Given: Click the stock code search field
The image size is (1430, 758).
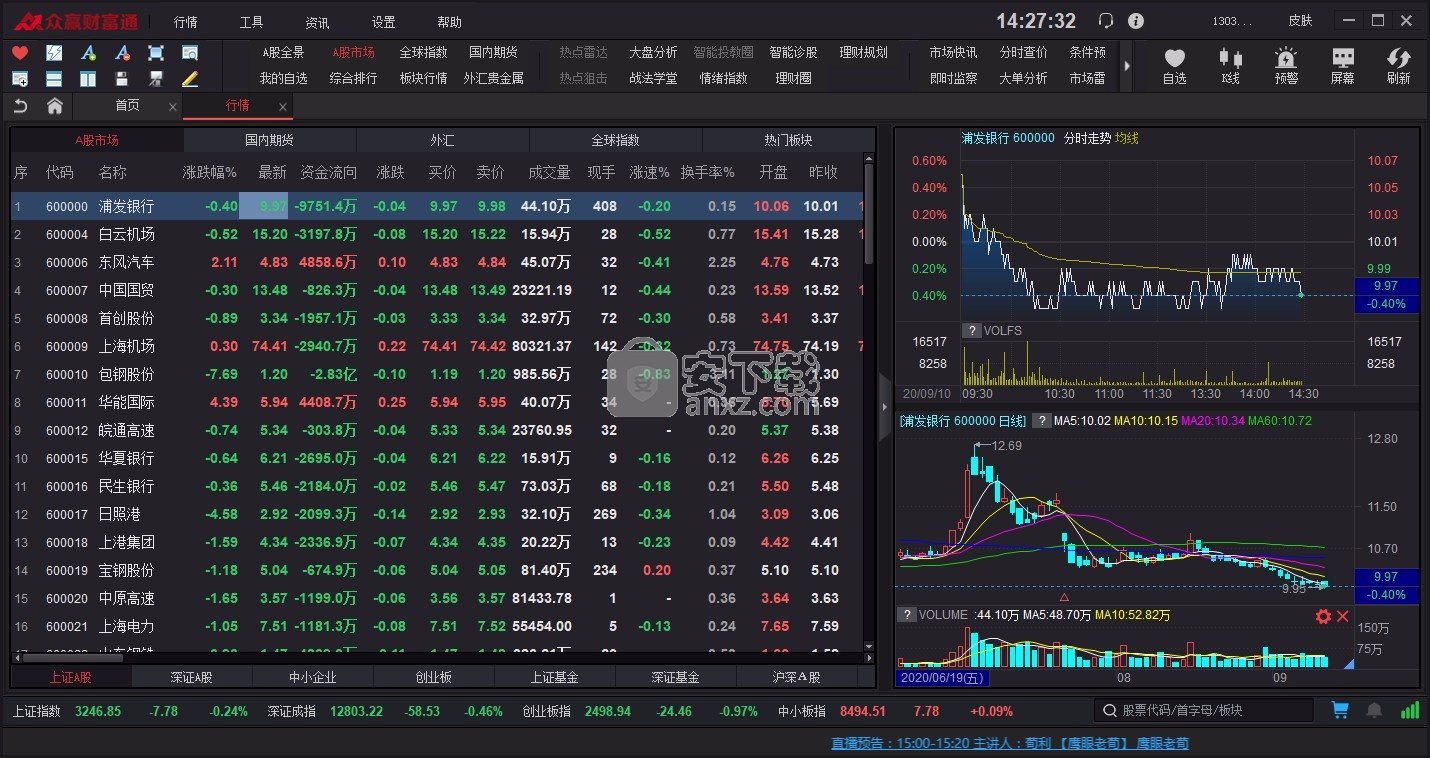Looking at the screenshot, I should coord(1204,710).
